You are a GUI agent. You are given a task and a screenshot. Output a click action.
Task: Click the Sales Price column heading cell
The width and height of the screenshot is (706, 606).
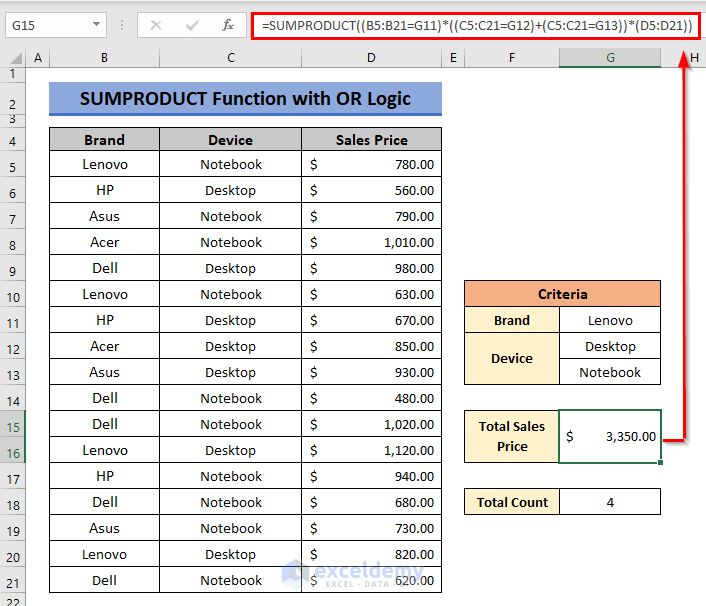point(371,140)
